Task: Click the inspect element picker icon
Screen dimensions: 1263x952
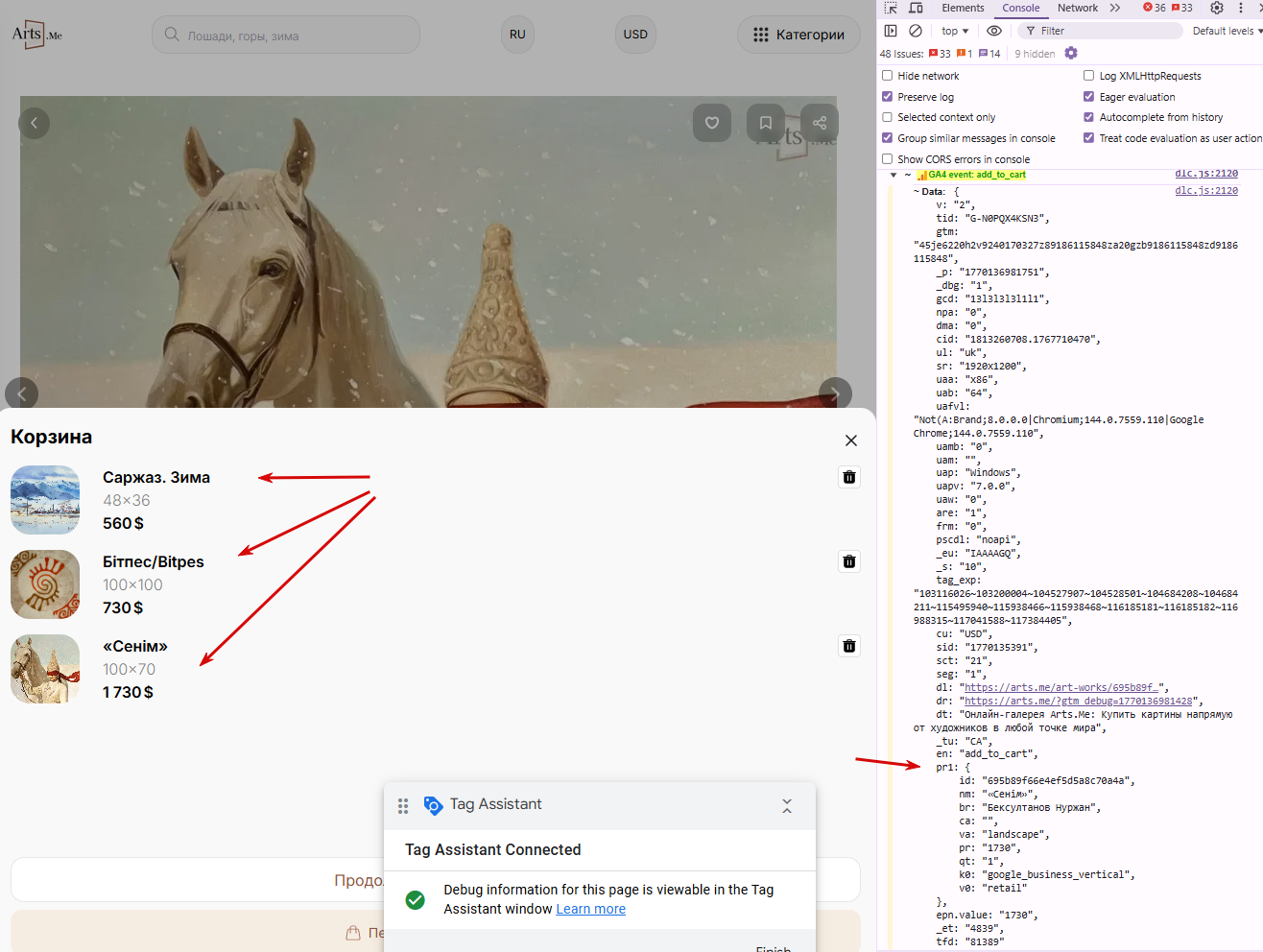Action: pos(891,8)
